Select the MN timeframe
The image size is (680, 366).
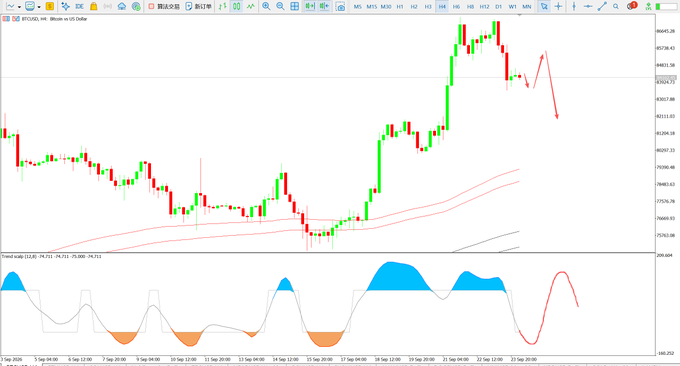click(527, 7)
